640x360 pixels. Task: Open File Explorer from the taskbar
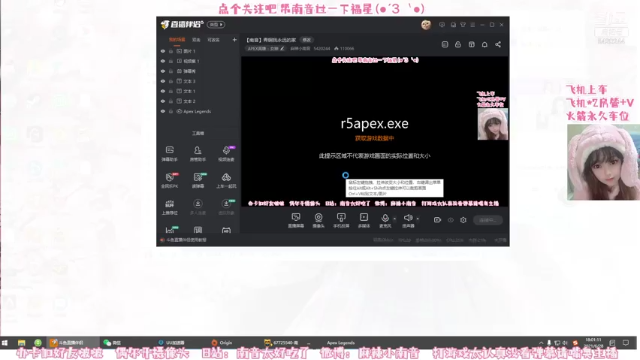click(x=22, y=343)
